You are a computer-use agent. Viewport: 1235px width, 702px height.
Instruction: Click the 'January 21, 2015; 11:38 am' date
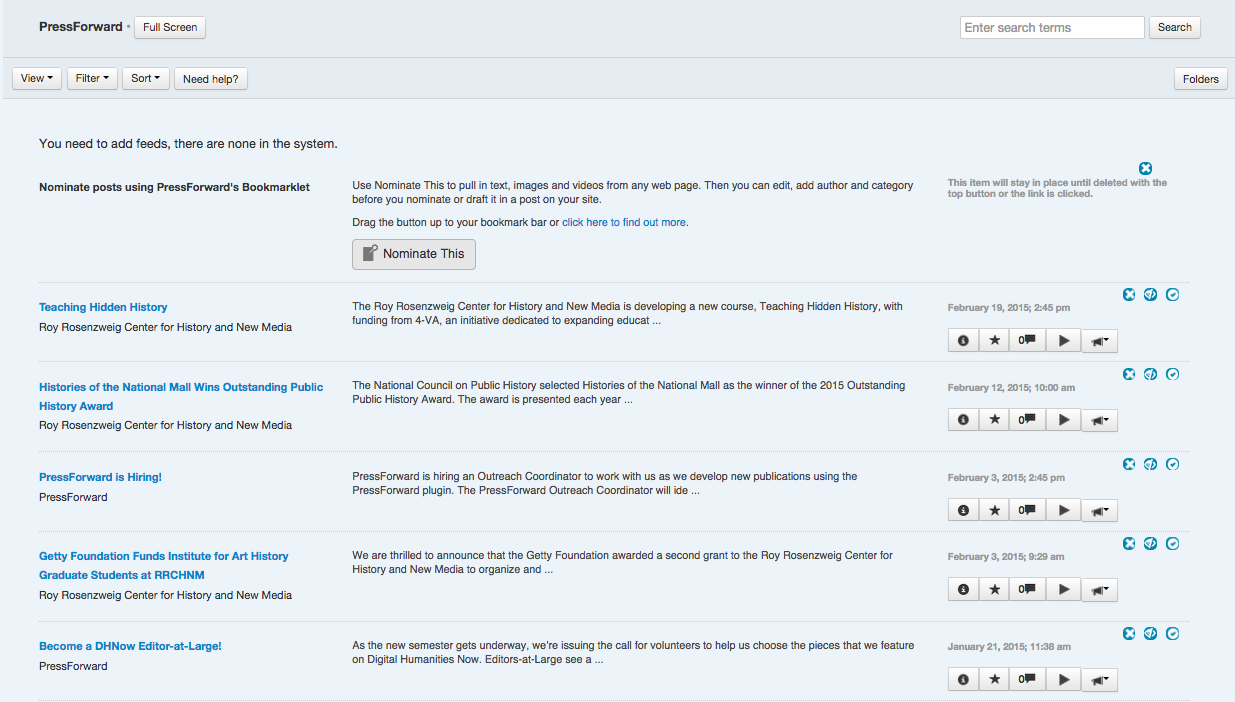[x=1009, y=647]
